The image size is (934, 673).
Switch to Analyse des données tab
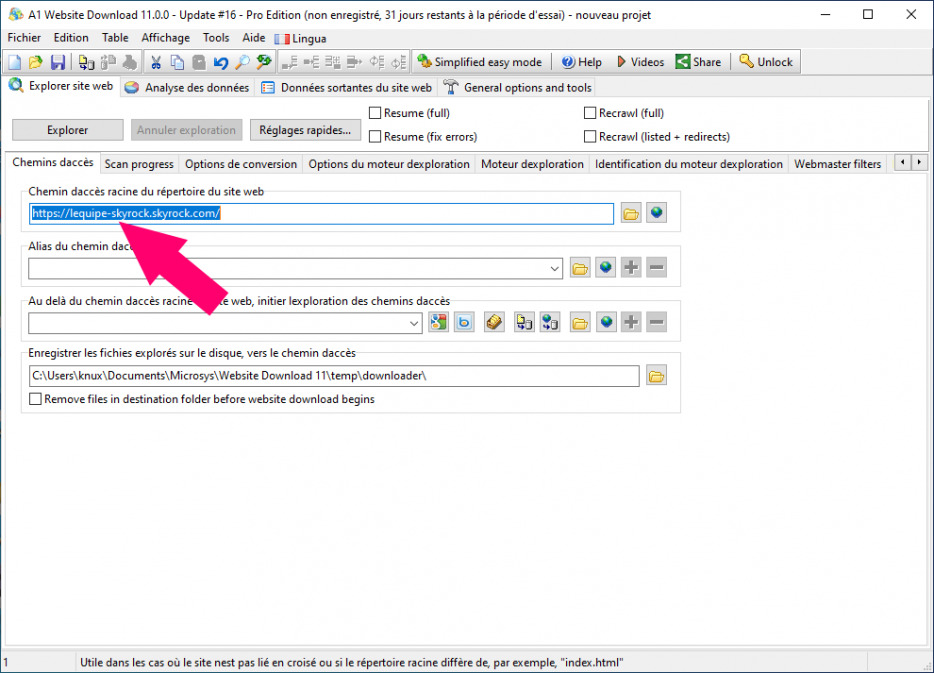(x=187, y=88)
